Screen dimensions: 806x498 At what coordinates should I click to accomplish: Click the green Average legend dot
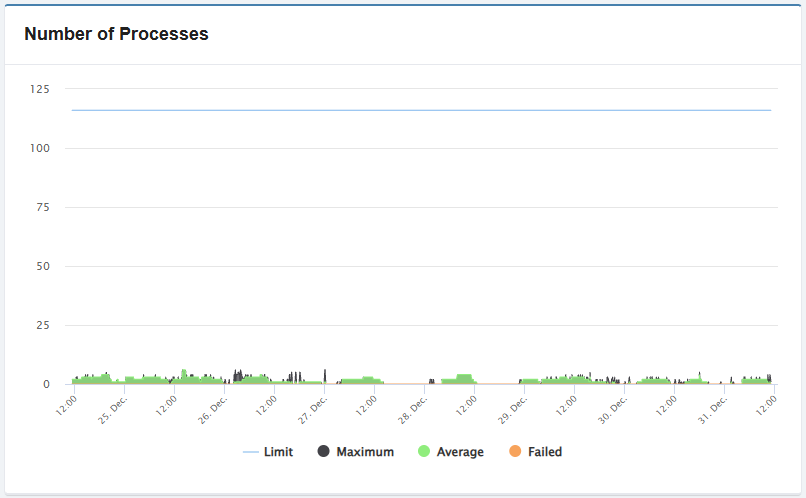coord(424,452)
